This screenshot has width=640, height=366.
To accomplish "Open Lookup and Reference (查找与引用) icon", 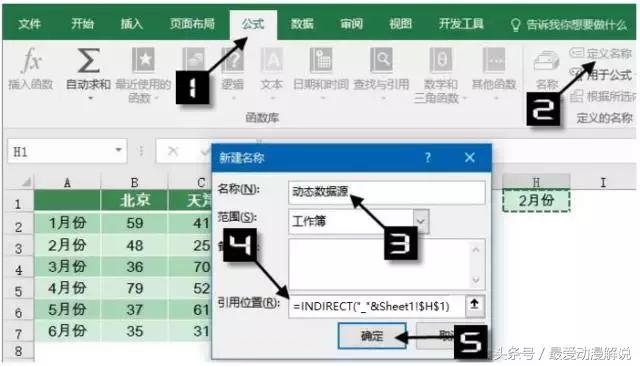I will click(x=381, y=60).
